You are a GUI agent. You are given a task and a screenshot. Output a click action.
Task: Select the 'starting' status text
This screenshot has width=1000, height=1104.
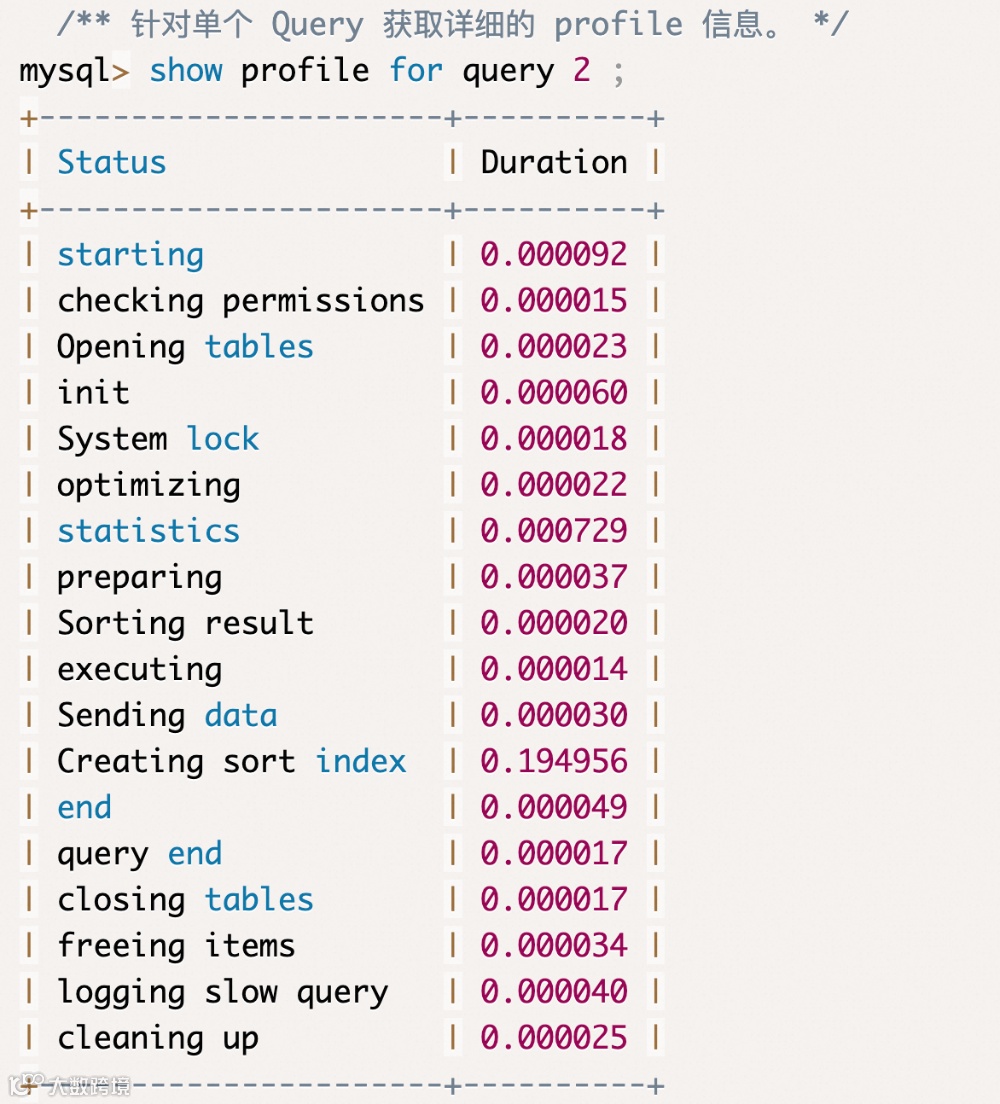point(130,255)
